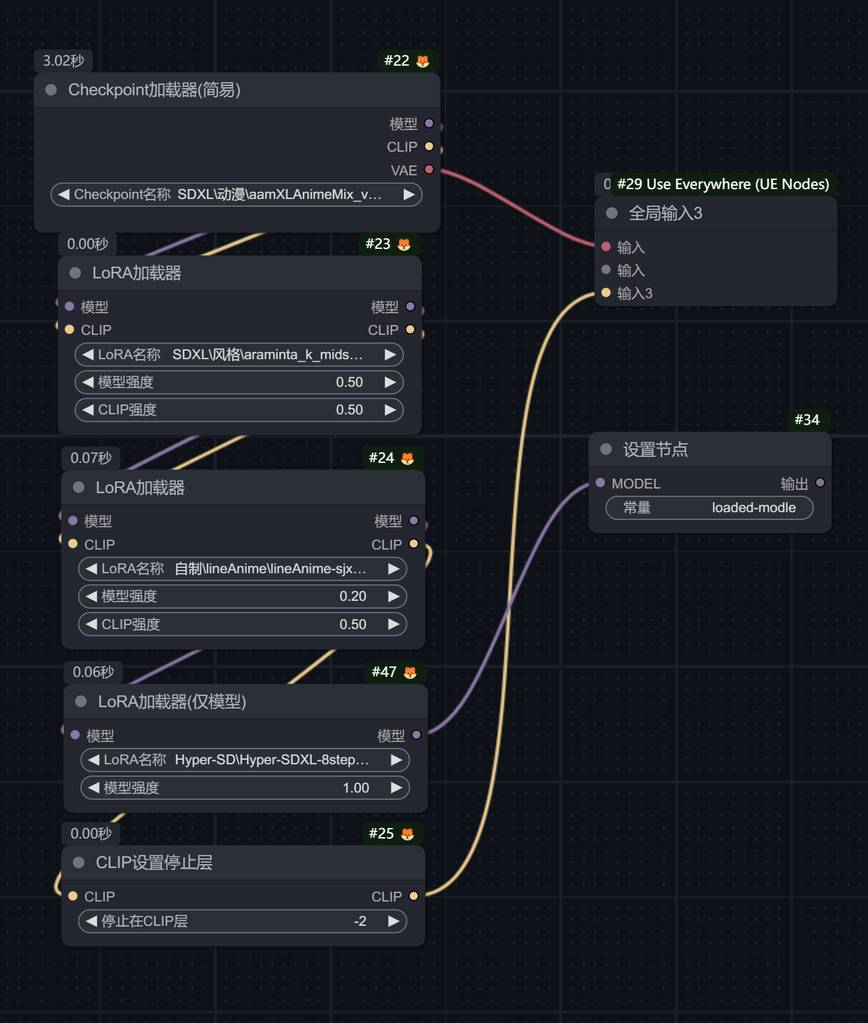Click the 输出 port on 设置节点
The height and width of the screenshot is (1023, 868).
click(820, 483)
